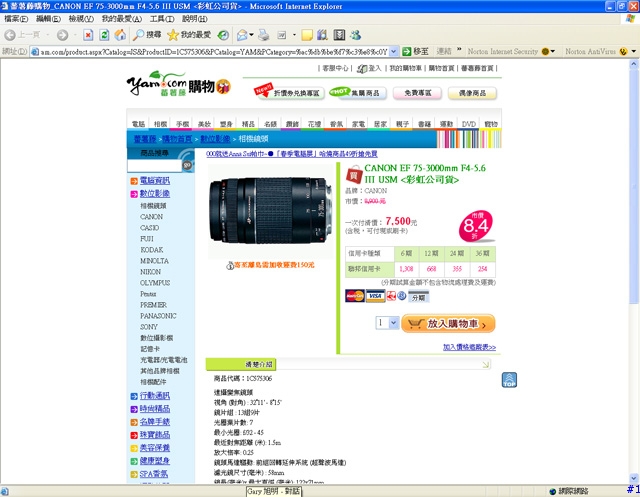The image size is (640, 497).
Task: Refresh the page with green arrows icon
Action: [104, 35]
